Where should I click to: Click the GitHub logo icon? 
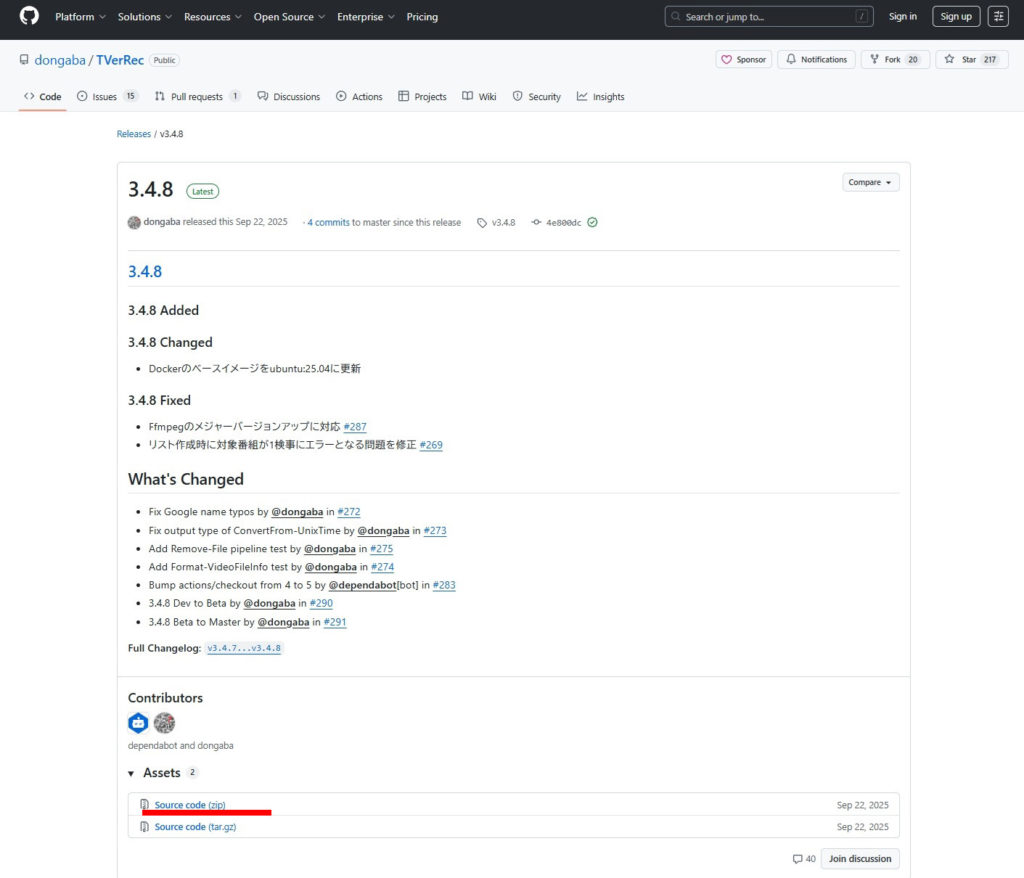(29, 16)
